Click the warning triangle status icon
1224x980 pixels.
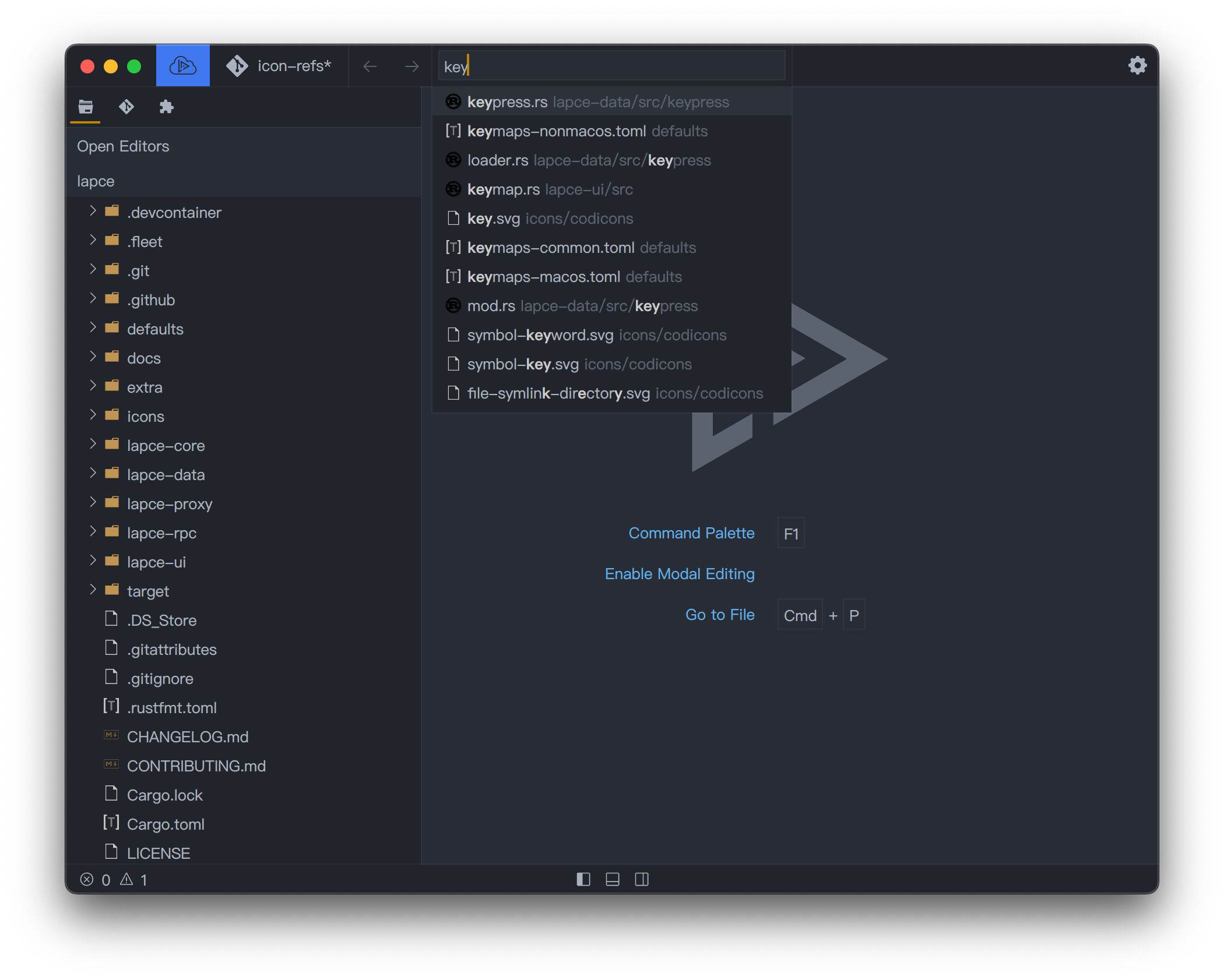point(126,879)
